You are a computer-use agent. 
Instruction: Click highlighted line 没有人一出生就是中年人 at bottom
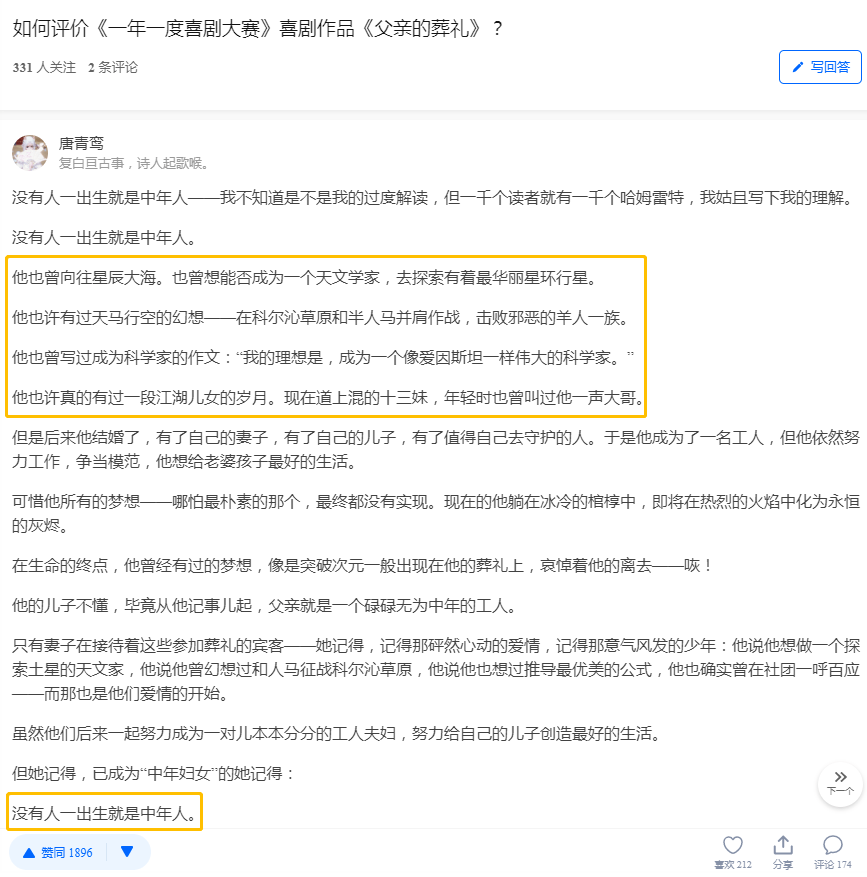(x=105, y=813)
